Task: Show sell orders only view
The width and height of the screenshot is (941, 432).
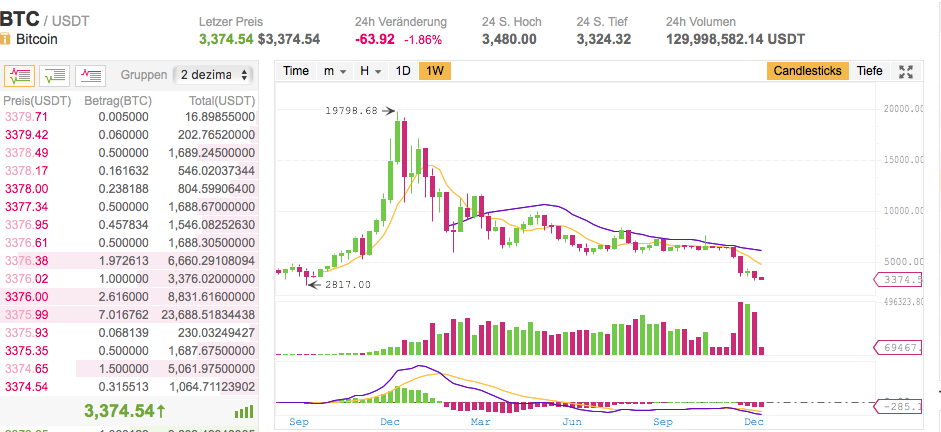Action: point(92,74)
